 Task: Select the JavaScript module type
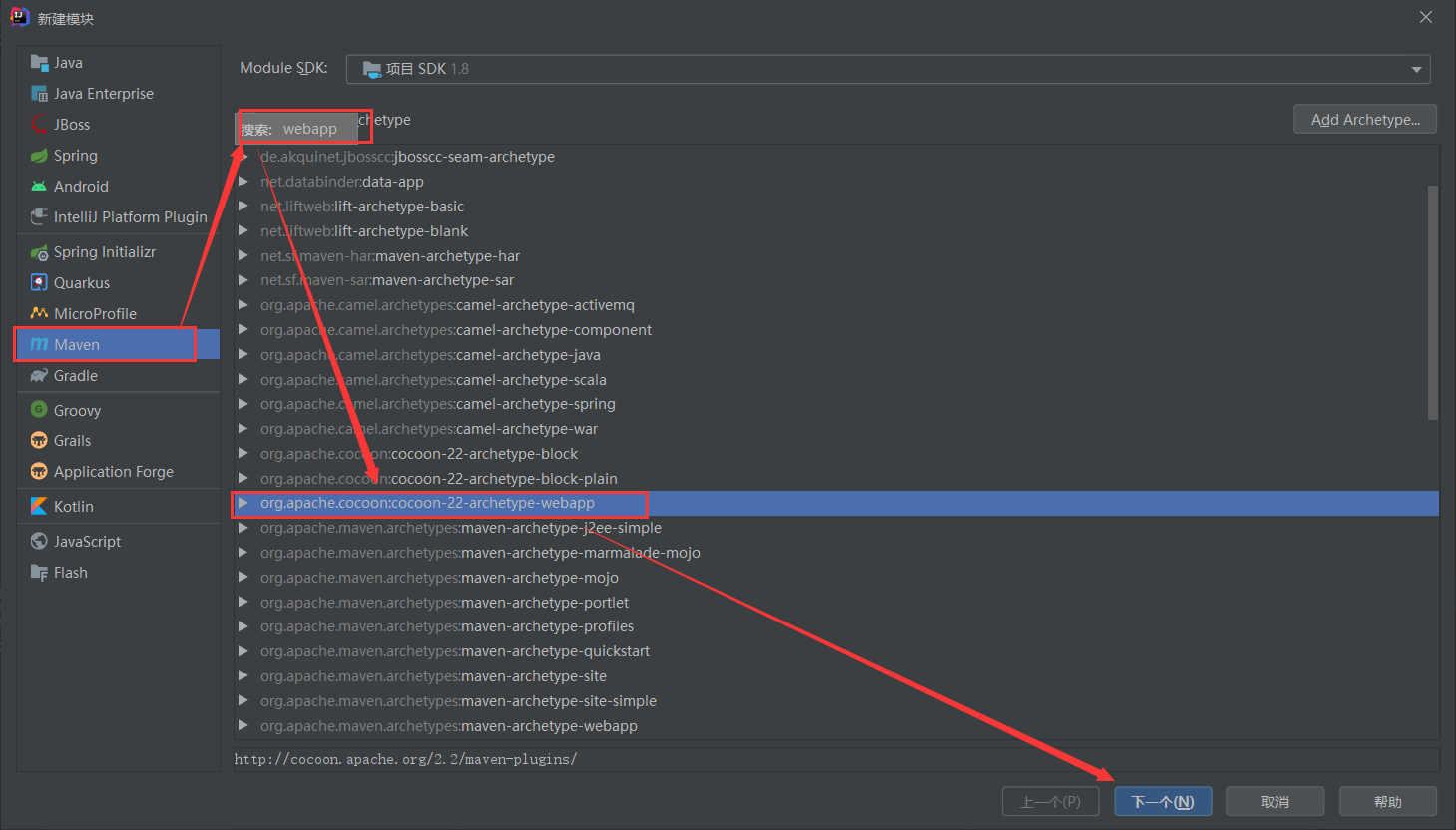coord(118,542)
